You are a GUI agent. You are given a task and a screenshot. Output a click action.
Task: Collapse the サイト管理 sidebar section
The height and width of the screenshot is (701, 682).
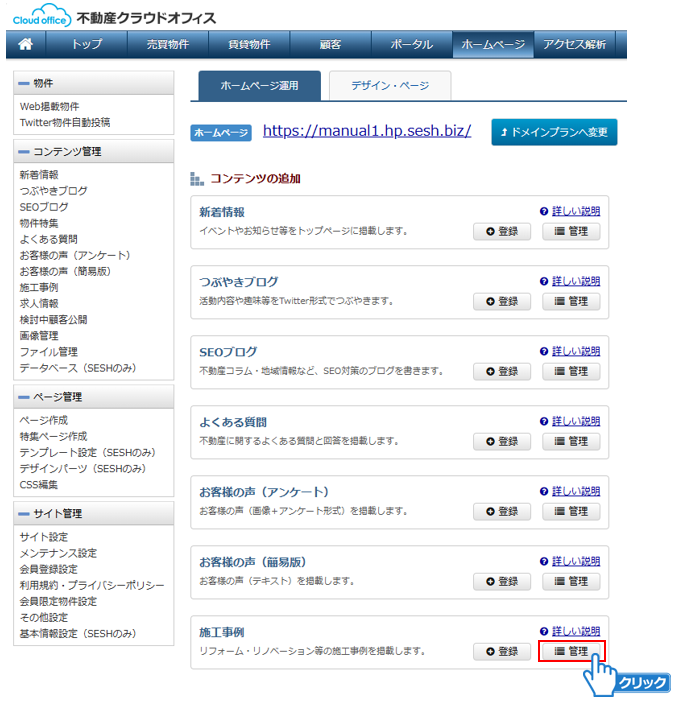click(24, 514)
